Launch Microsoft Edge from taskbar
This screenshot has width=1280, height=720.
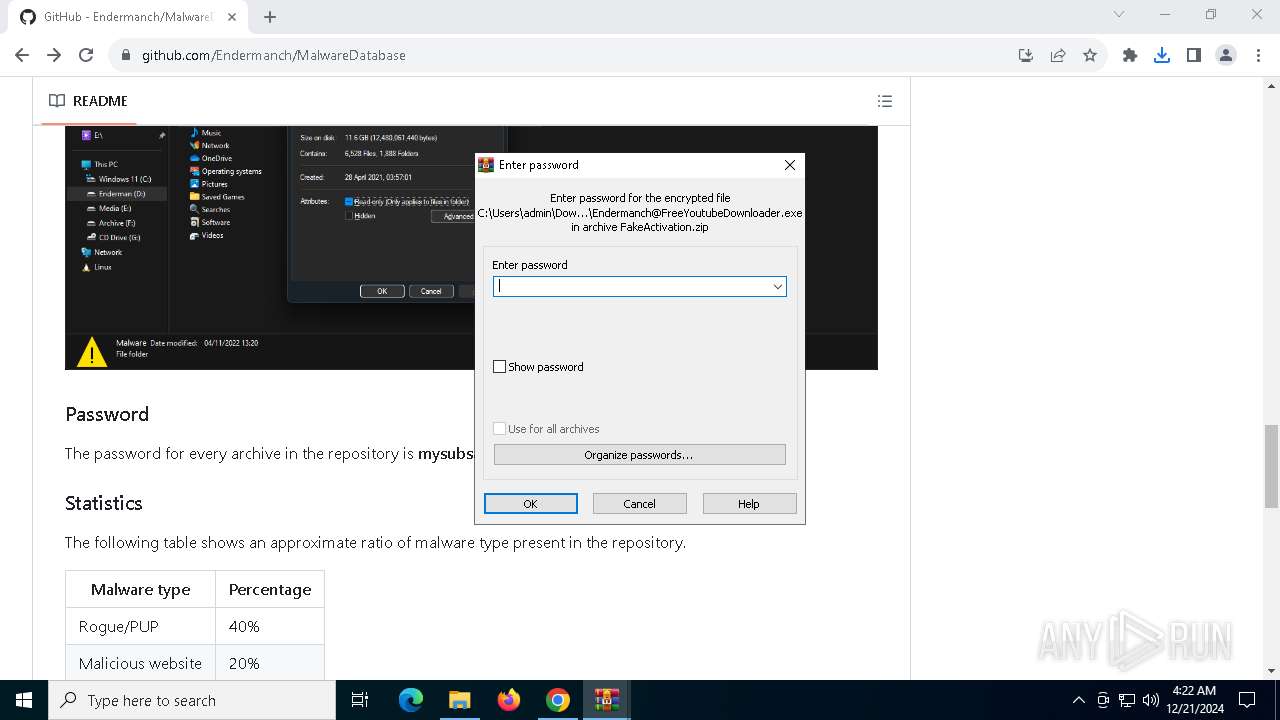point(411,700)
